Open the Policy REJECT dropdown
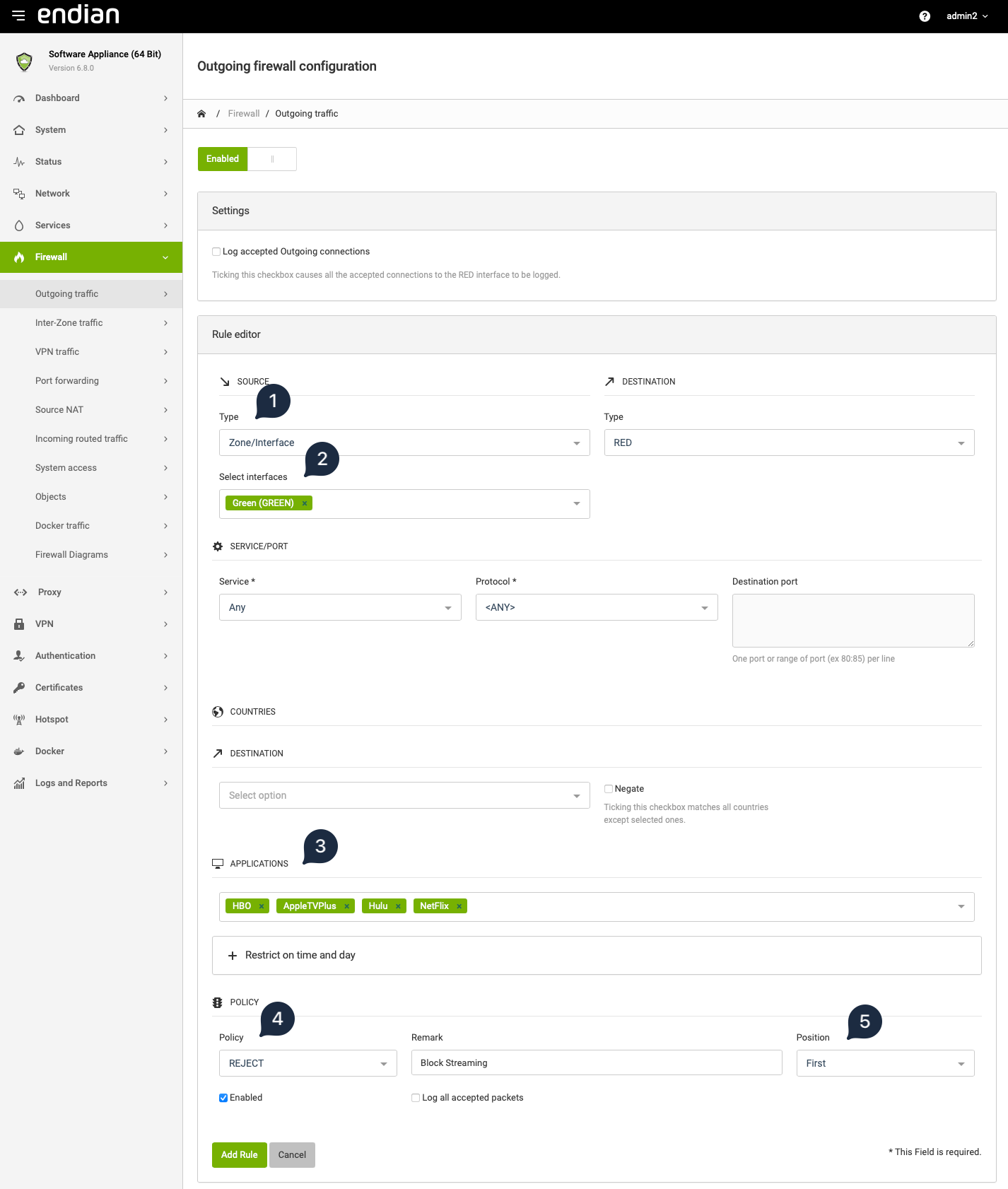 click(x=308, y=1063)
